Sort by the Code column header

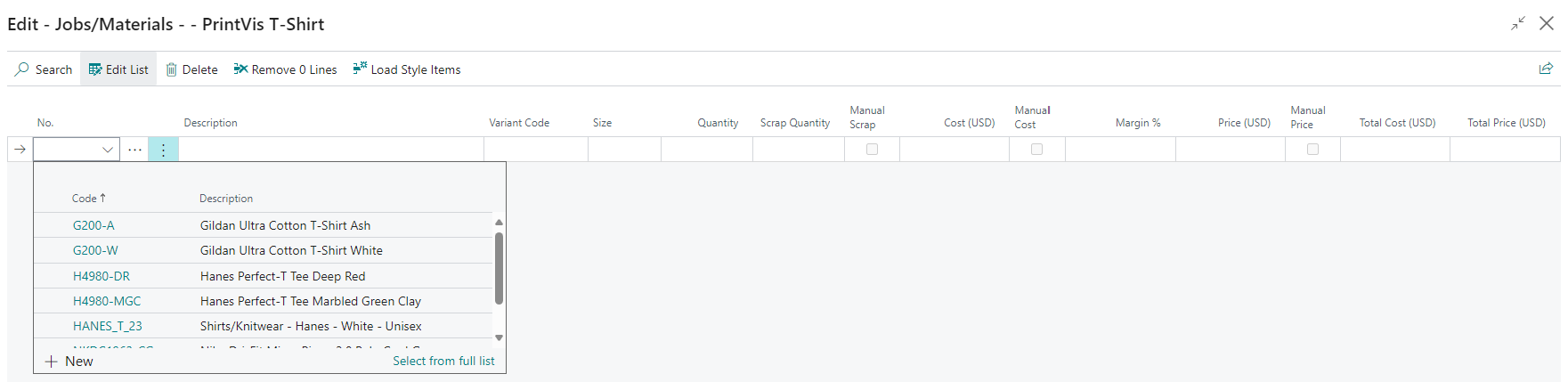click(x=85, y=199)
